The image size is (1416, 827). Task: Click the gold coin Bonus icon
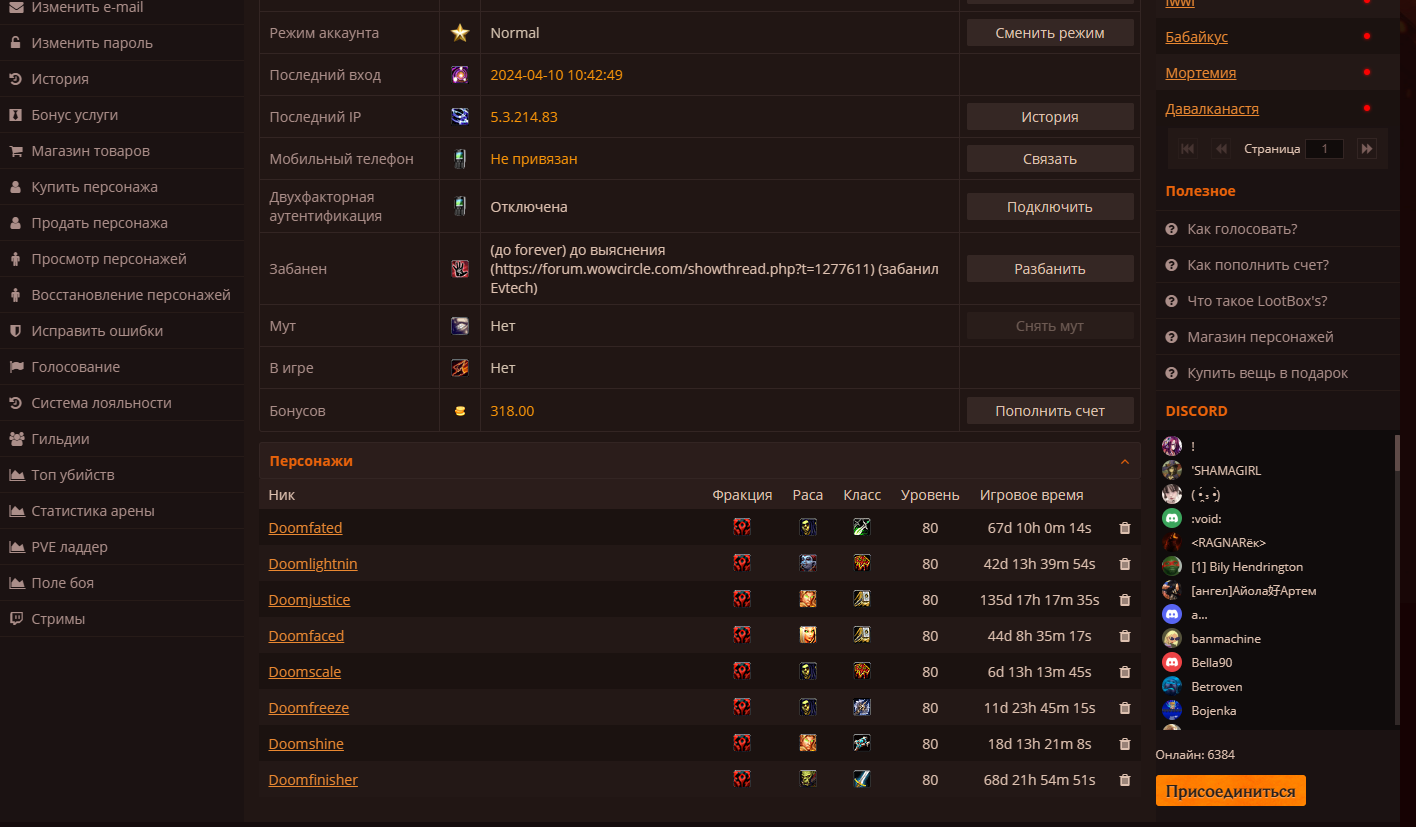460,411
